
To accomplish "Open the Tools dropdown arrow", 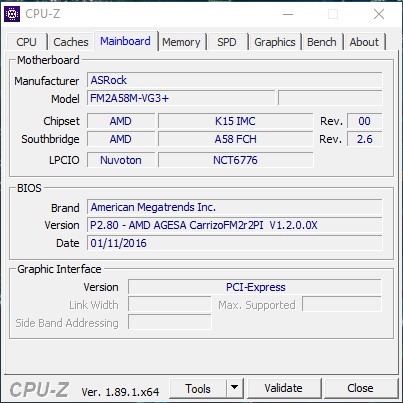I will coord(235,388).
